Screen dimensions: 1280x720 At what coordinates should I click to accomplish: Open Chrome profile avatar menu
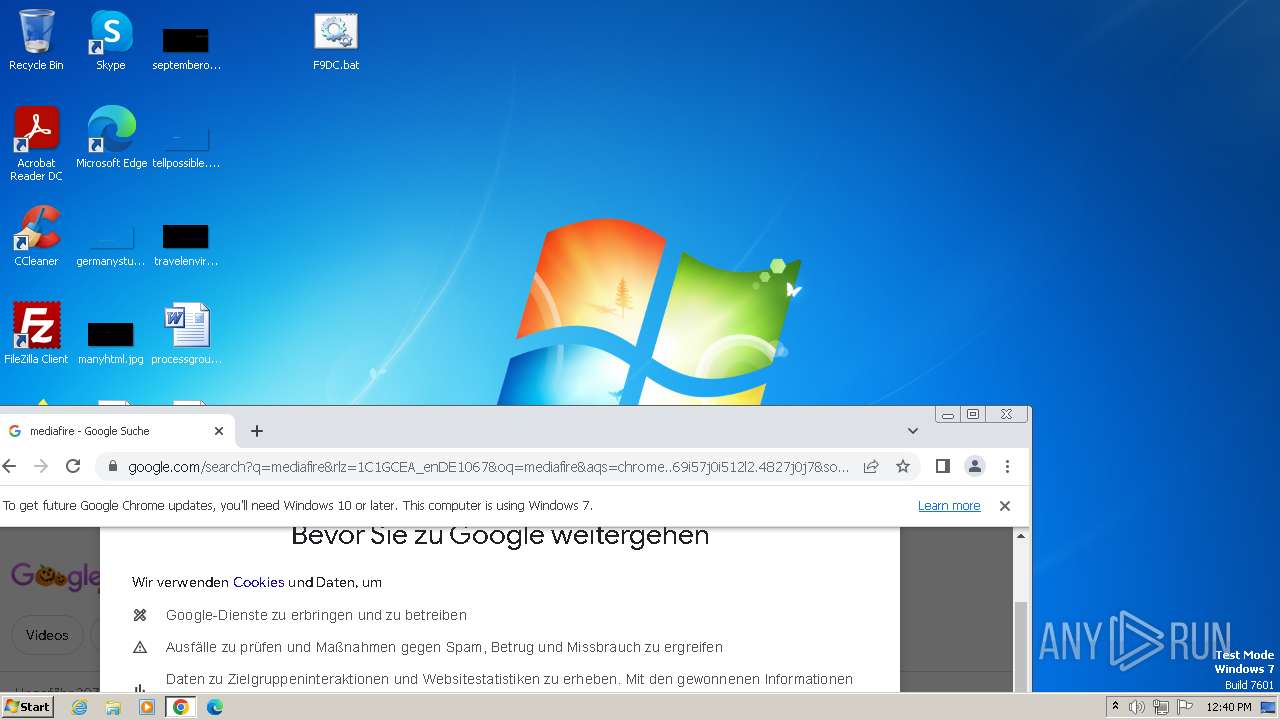coord(975,466)
